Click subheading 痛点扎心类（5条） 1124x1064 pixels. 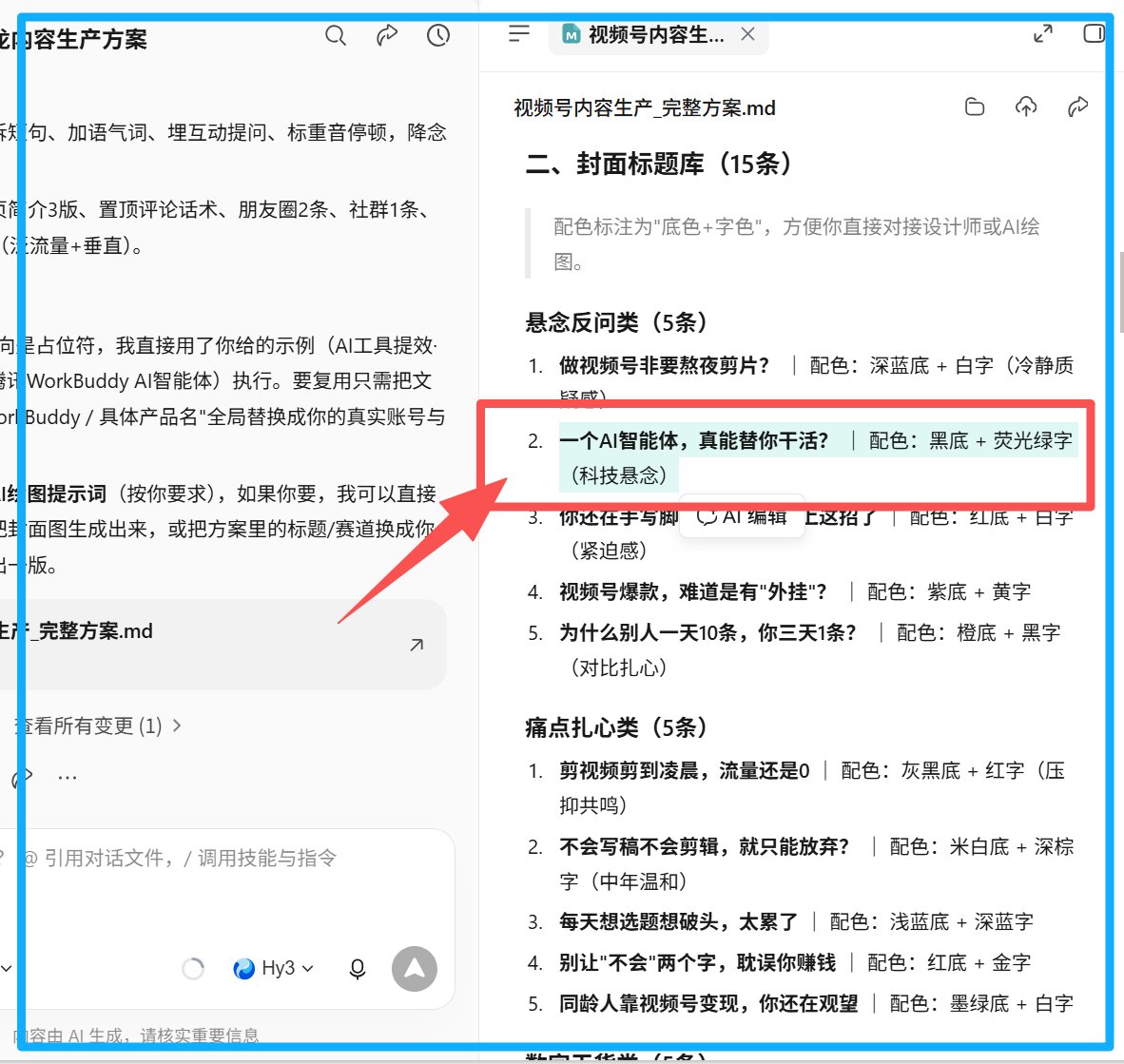[617, 727]
